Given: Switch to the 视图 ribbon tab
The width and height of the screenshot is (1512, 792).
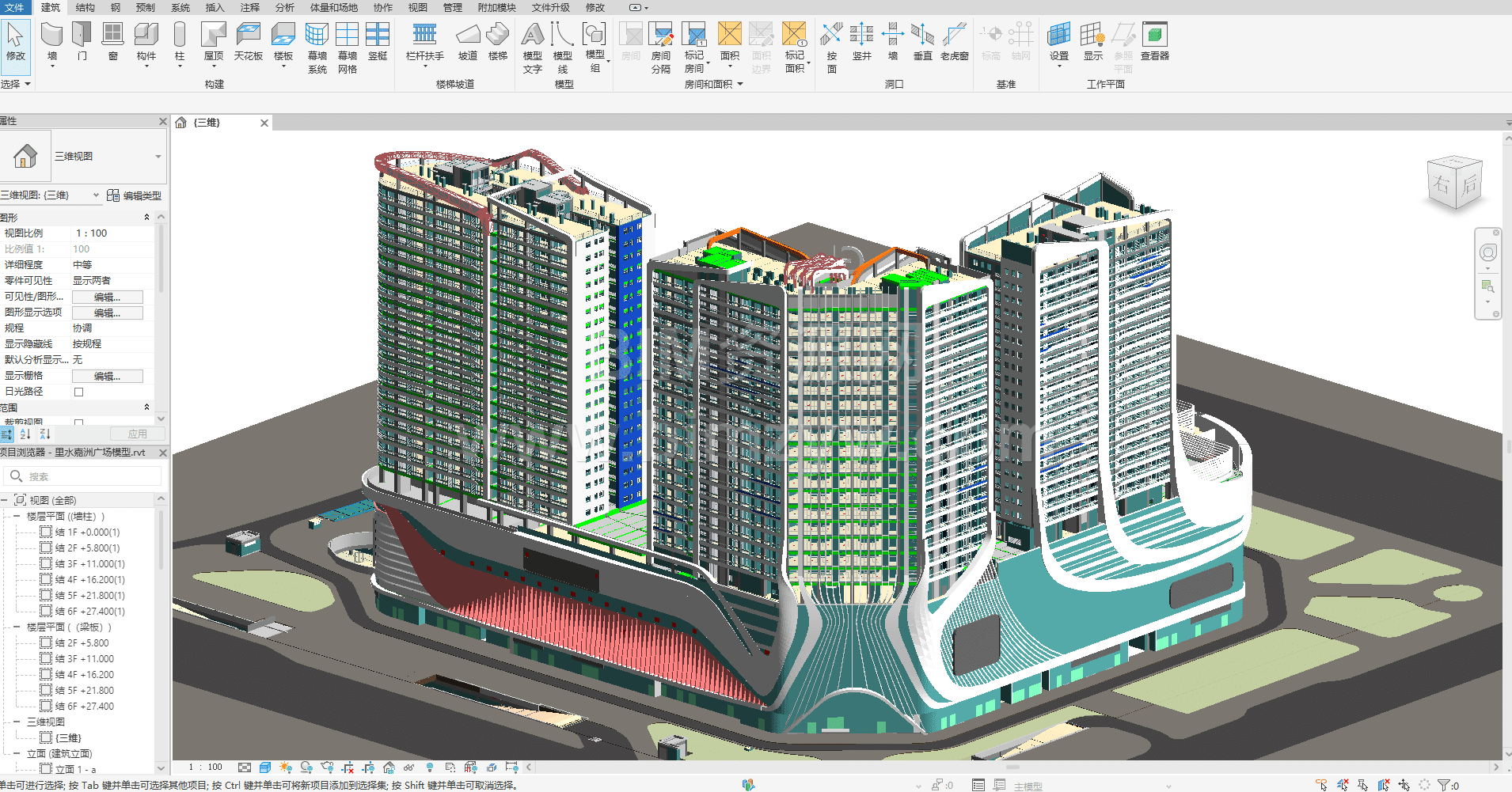Looking at the screenshot, I should pyautogui.click(x=417, y=7).
